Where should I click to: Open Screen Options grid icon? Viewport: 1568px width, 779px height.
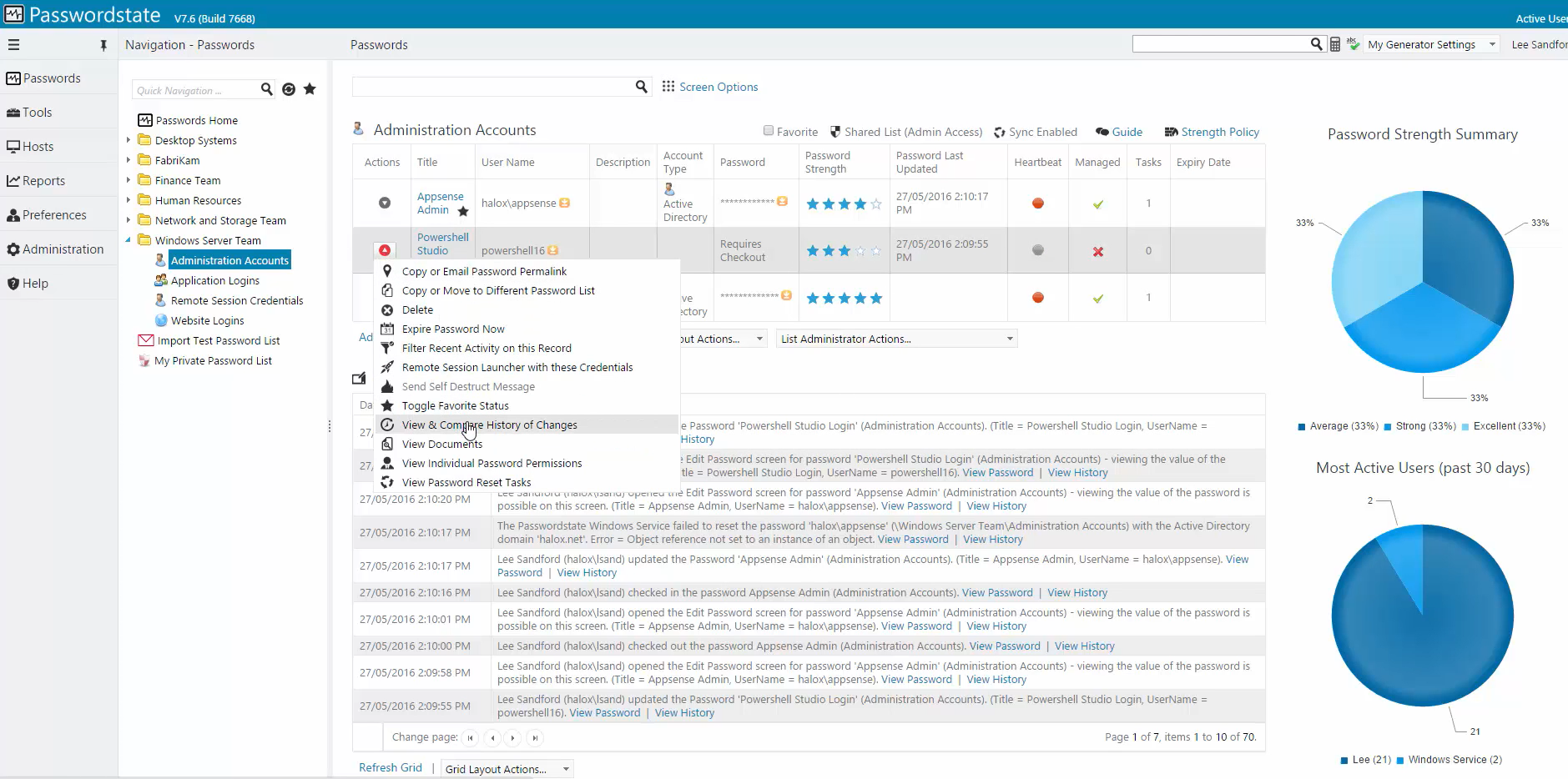point(668,87)
